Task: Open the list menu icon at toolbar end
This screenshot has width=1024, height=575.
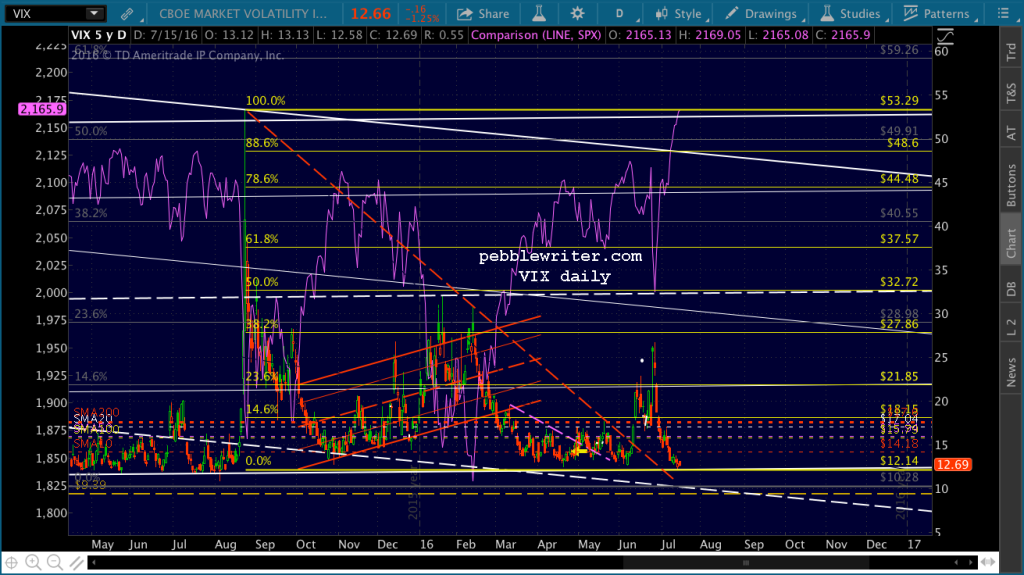Action: pyautogui.click(x=1004, y=13)
